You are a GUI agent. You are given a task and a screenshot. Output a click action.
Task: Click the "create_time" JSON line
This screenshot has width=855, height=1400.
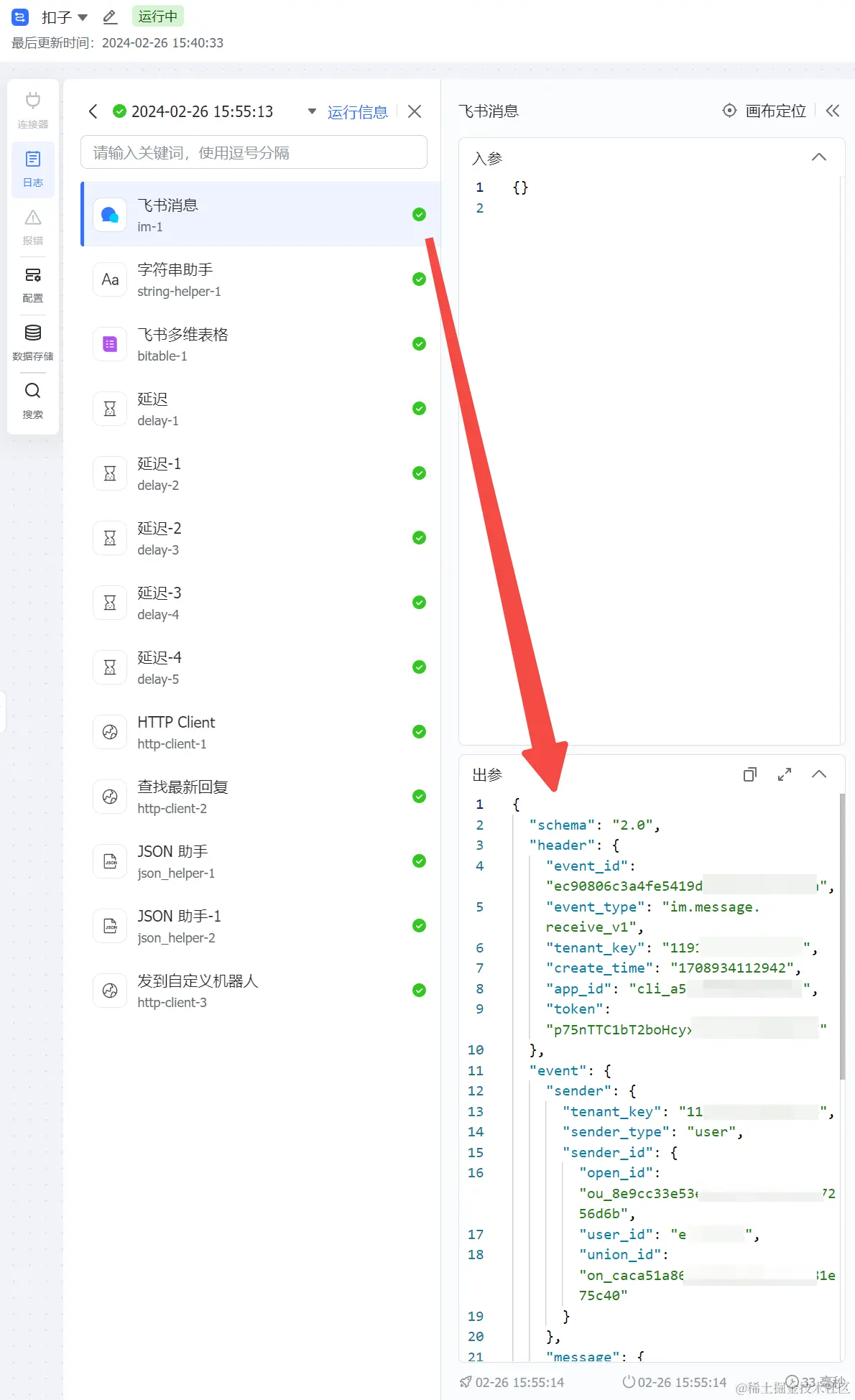point(673,968)
